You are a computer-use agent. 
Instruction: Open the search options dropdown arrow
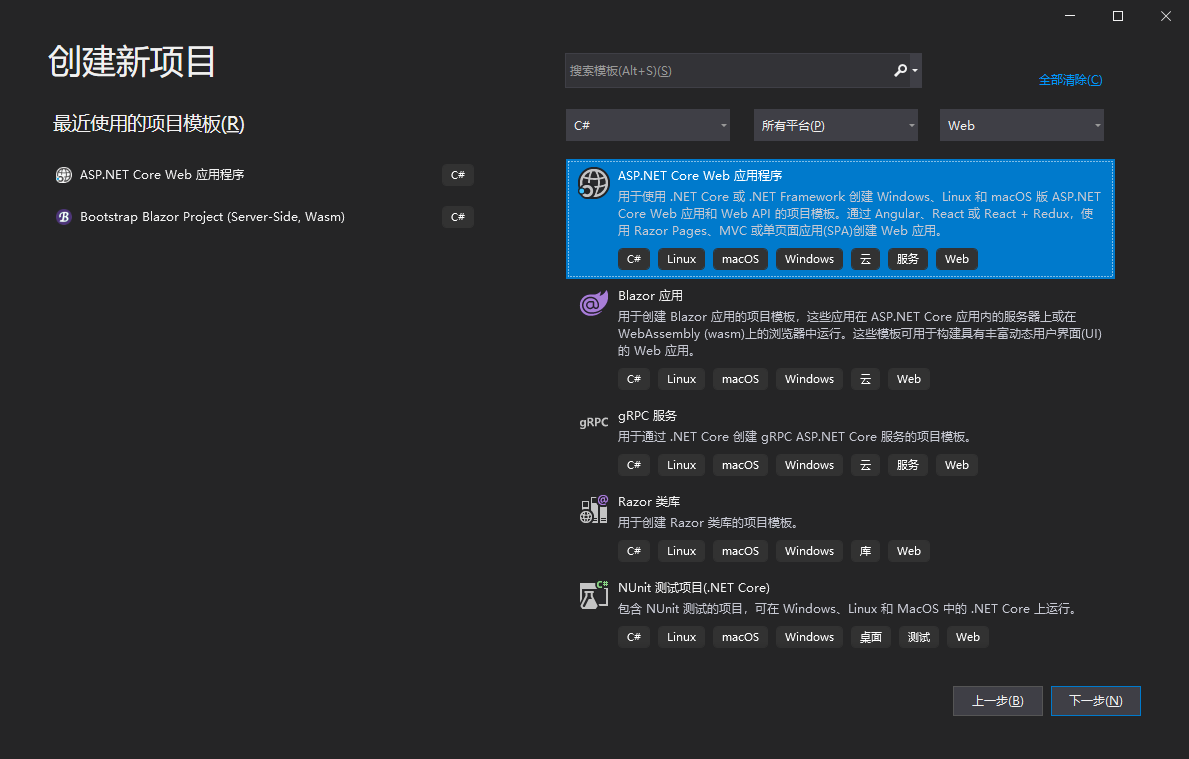(x=915, y=71)
